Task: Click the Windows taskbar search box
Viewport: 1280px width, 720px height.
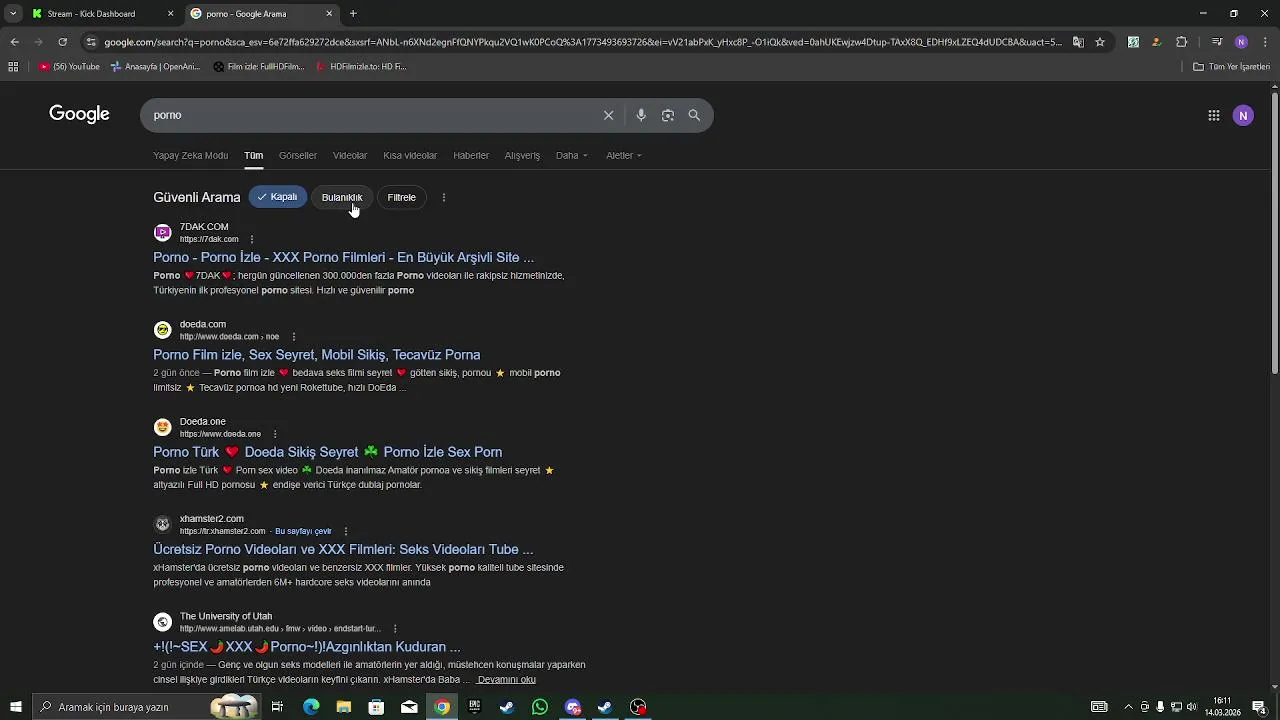Action: pos(147,707)
